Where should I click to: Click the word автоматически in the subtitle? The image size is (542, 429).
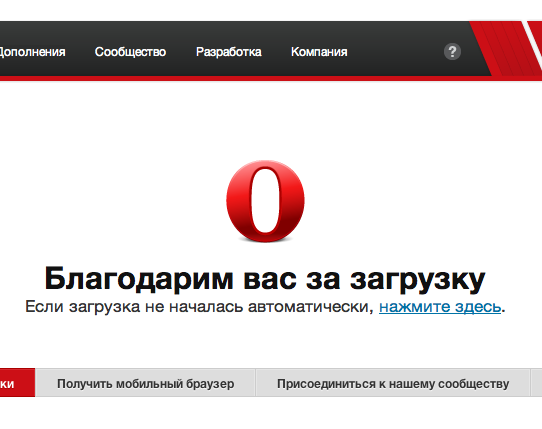point(308,307)
